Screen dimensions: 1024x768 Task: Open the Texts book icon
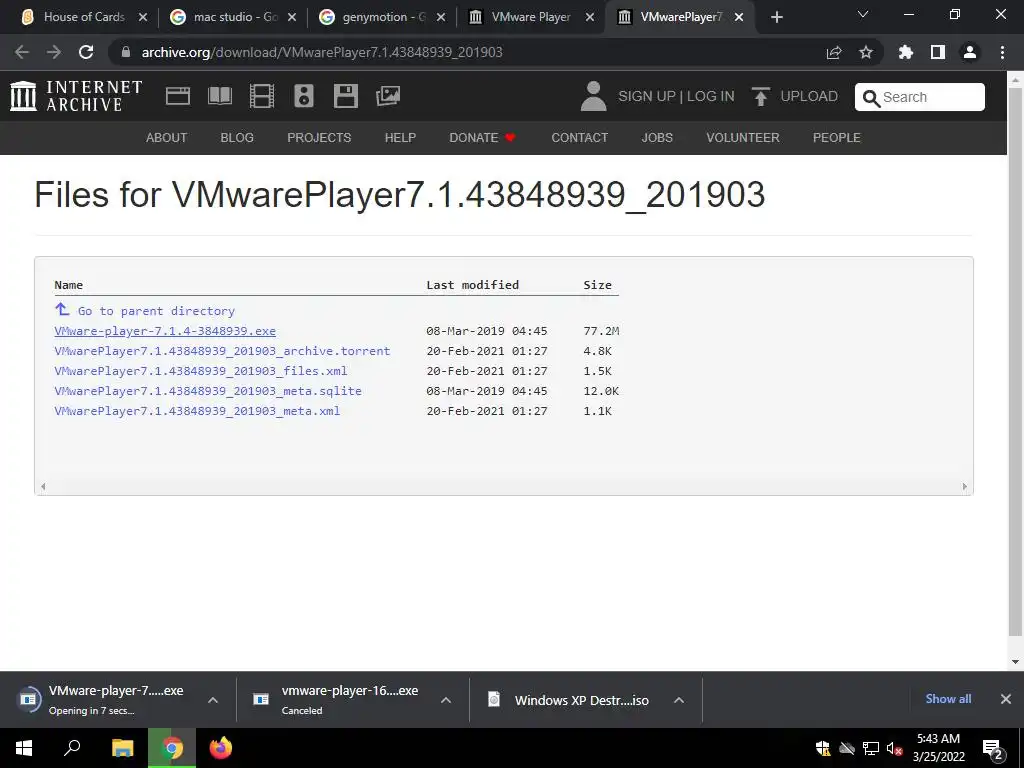click(x=220, y=96)
